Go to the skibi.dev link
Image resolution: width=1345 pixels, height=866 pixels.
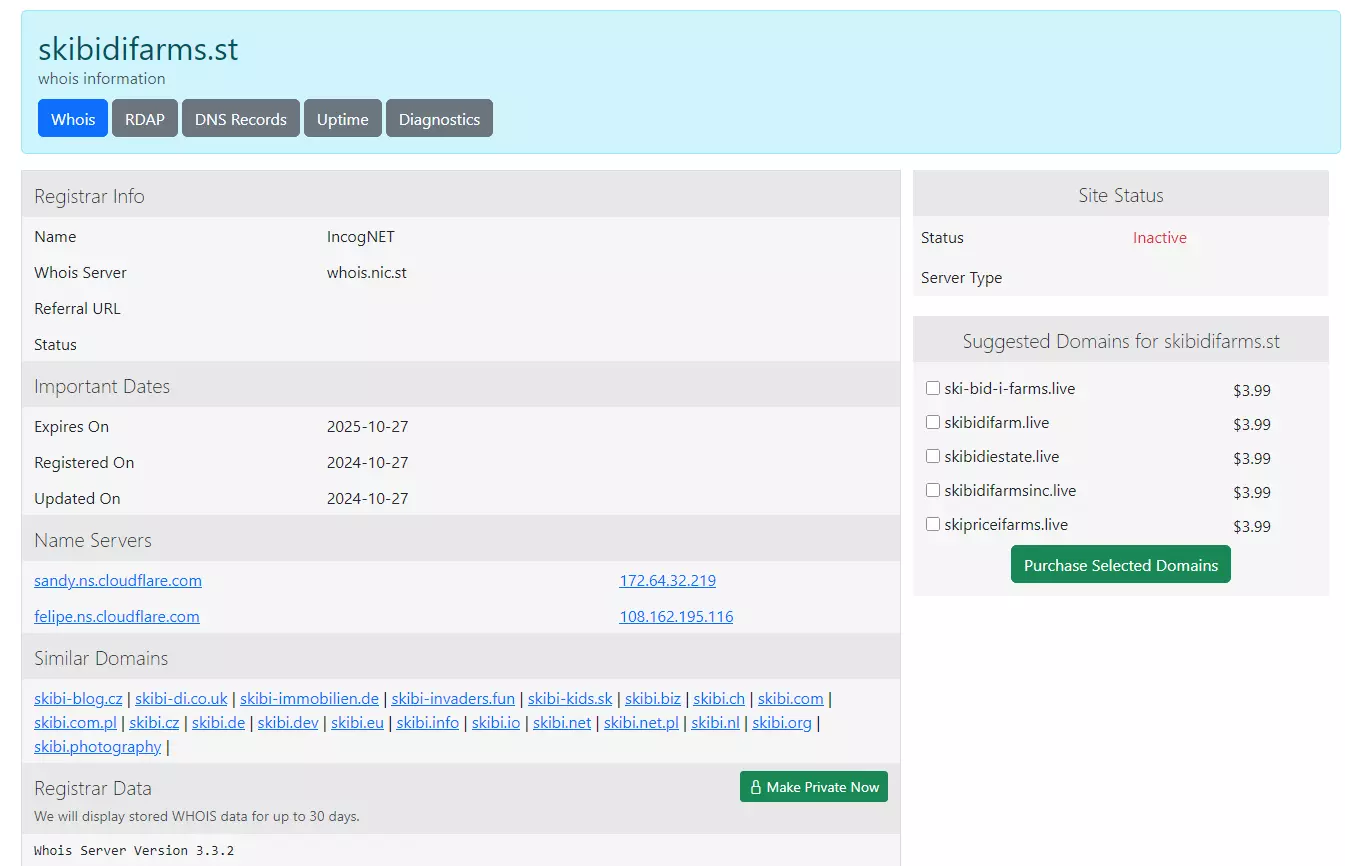(288, 722)
